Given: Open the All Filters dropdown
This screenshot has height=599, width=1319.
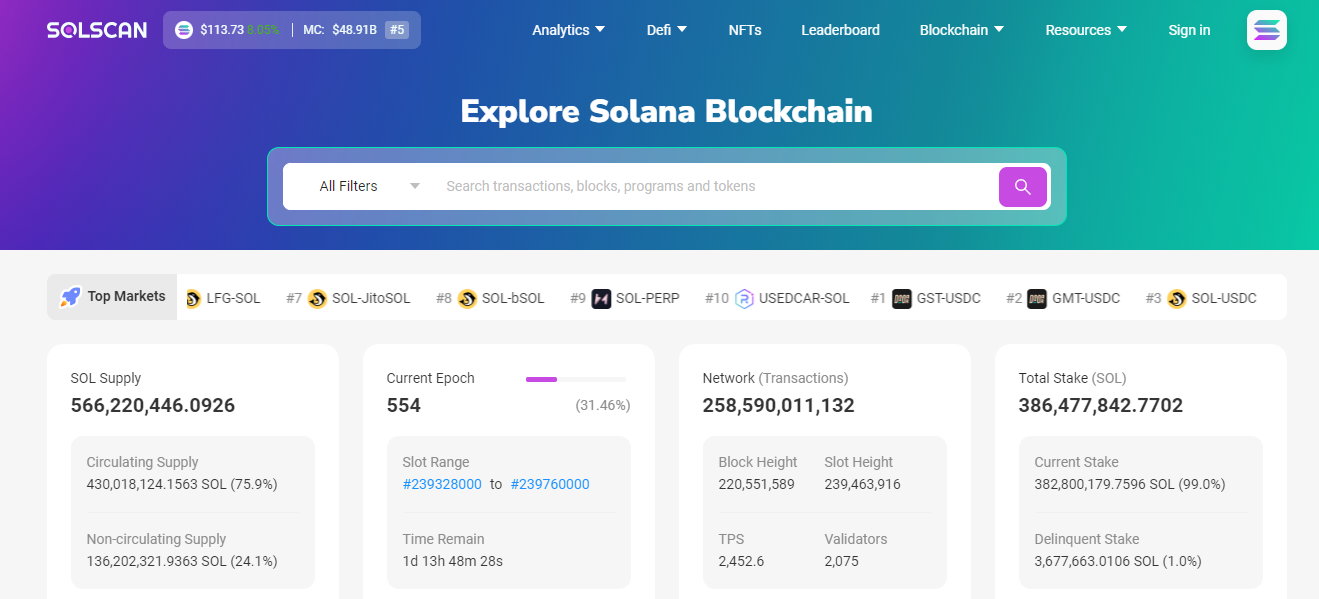Looking at the screenshot, I should (x=368, y=186).
